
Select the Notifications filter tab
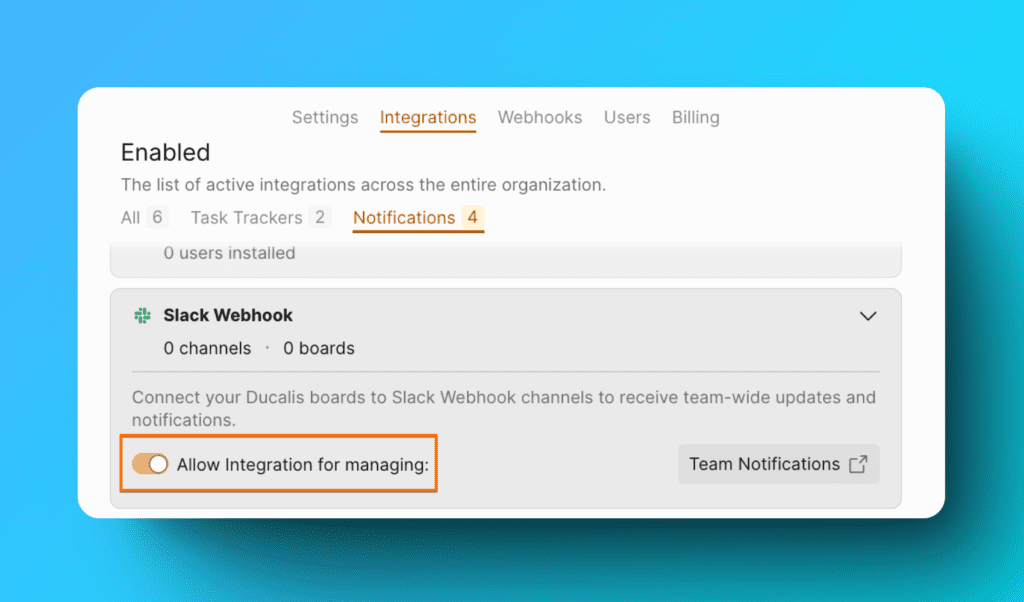pos(404,217)
